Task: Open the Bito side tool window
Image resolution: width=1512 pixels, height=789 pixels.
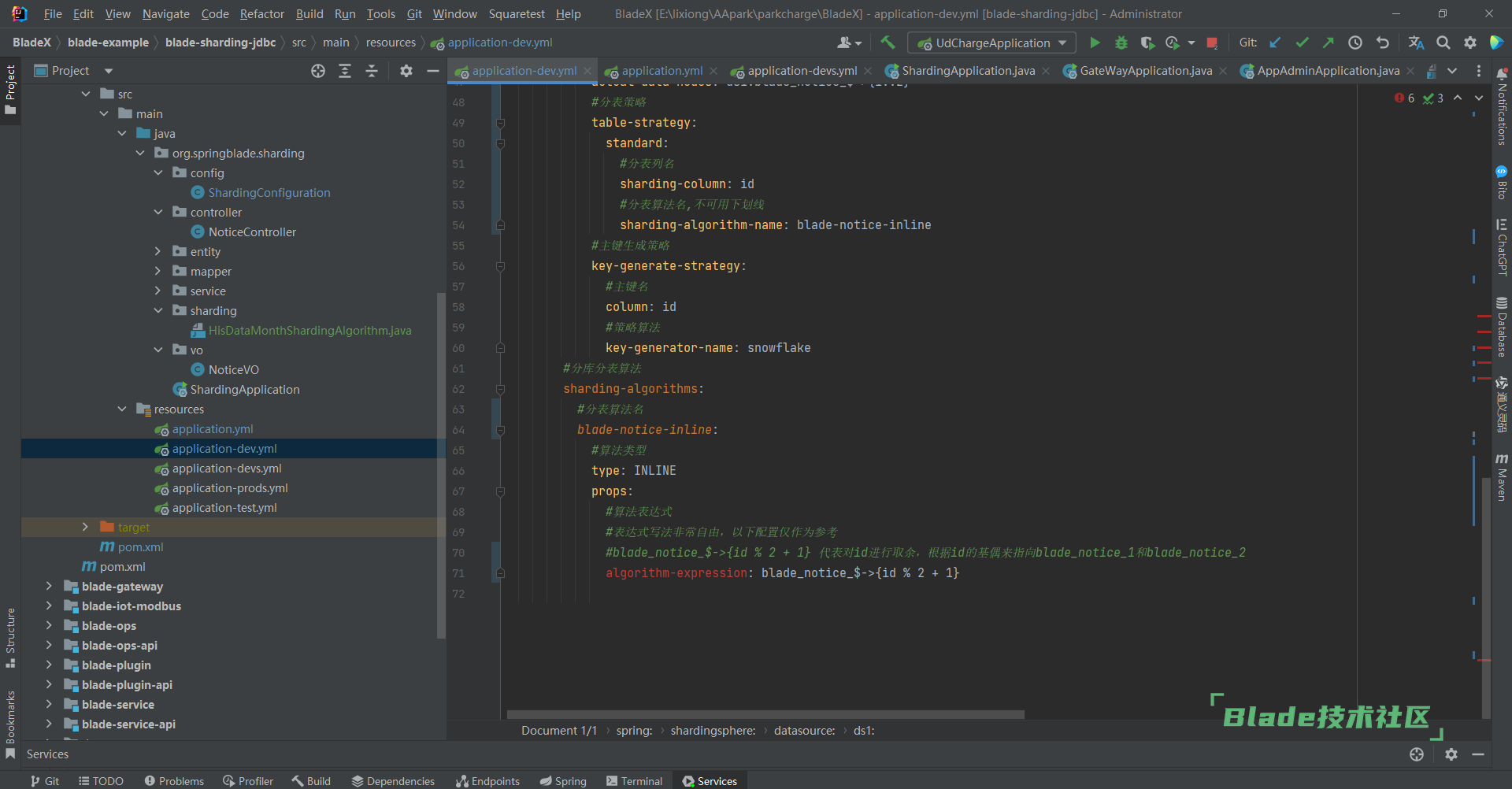Action: point(1502,183)
